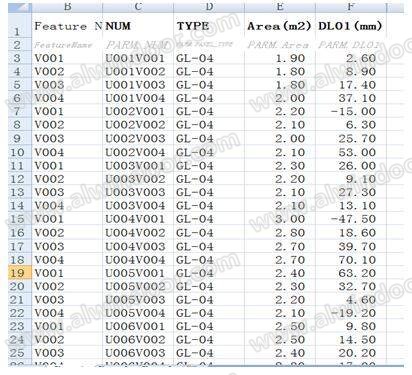412x375 pixels.
Task: Select cell with value -47.50
Action: tap(351, 219)
